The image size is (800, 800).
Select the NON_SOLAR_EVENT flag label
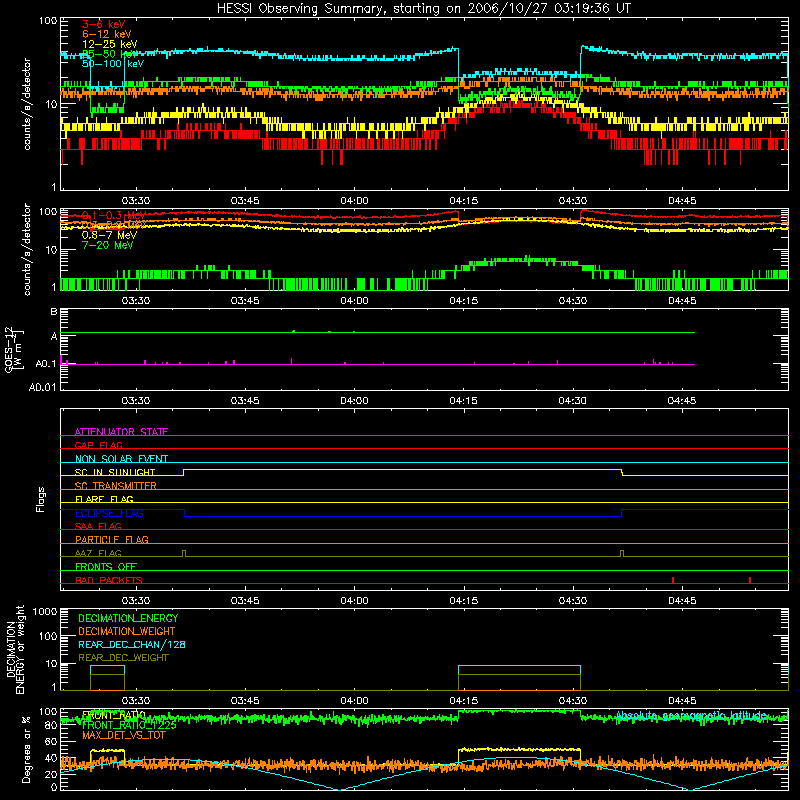121,459
